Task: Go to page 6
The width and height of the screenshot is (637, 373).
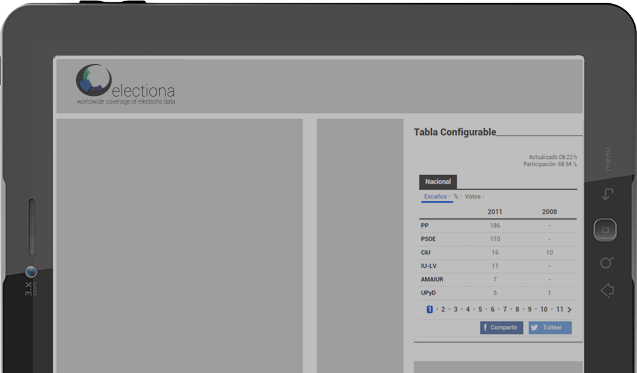Action: (492, 309)
